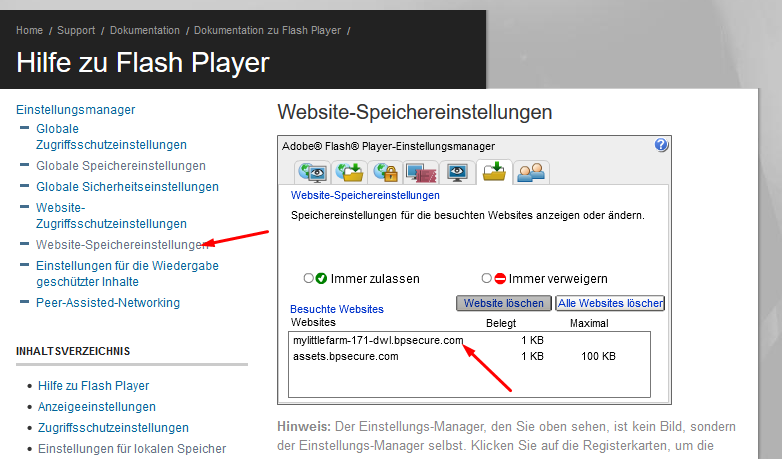Click the blue help question mark icon
The width and height of the screenshot is (782, 459).
(x=661, y=145)
